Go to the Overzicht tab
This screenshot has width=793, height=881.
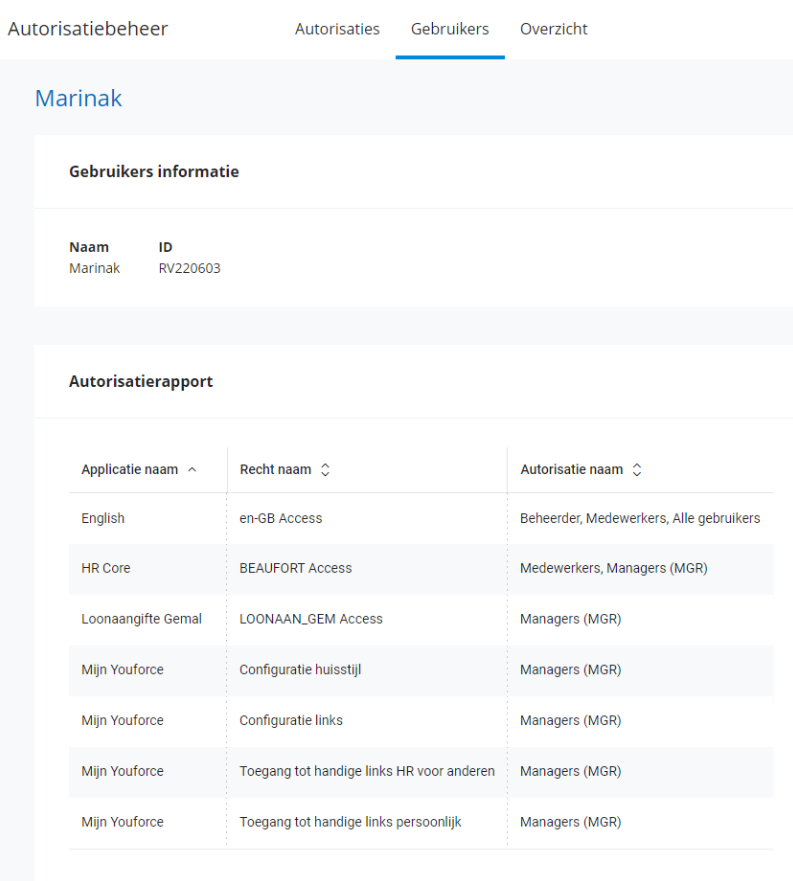553,29
